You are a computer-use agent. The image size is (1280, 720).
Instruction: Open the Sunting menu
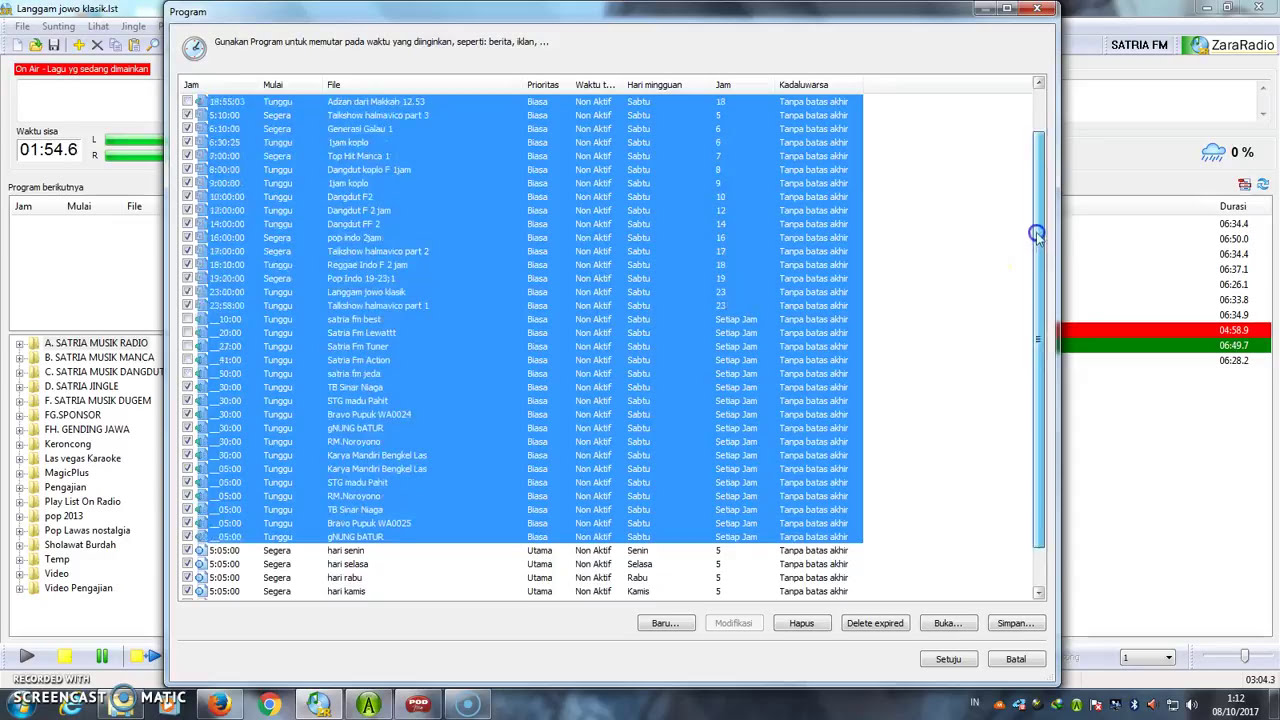59,26
